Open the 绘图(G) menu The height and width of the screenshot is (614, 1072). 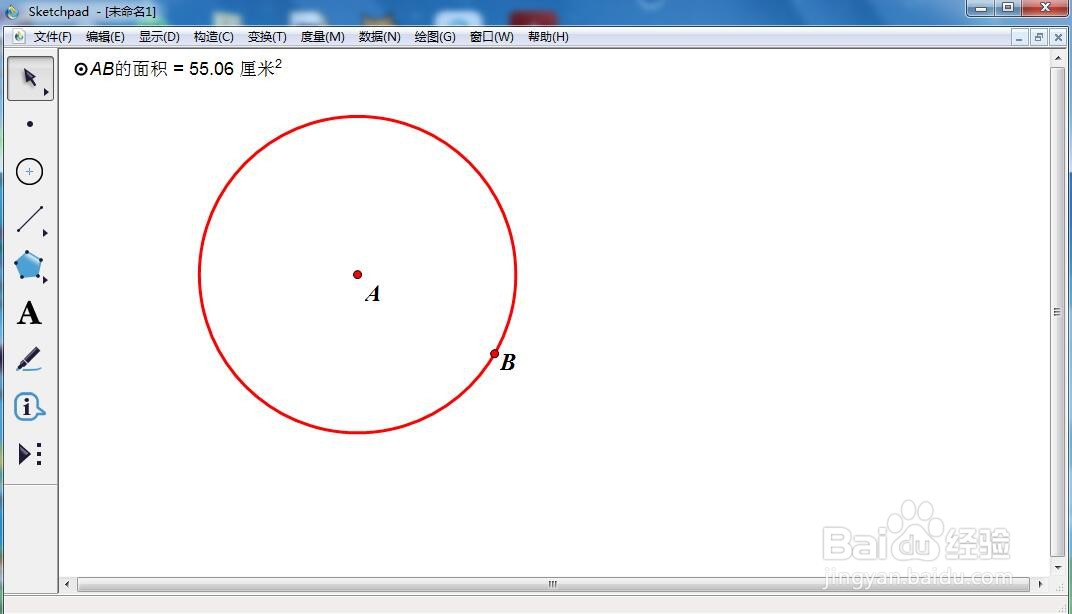coord(435,37)
